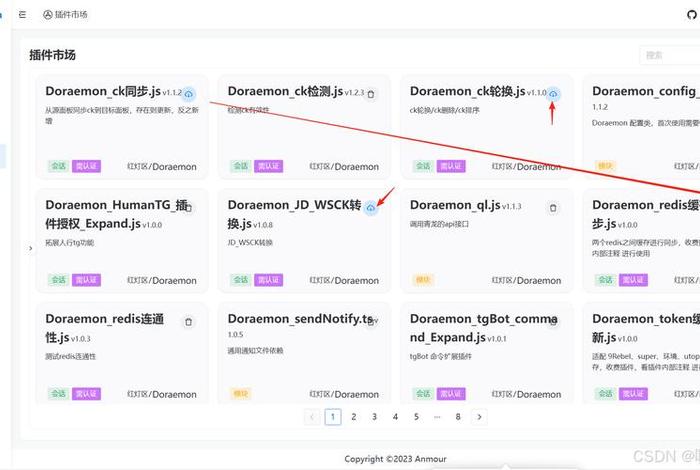Click the pagination ellipsis to skip pages
This screenshot has width=700, height=470.
[x=437, y=417]
